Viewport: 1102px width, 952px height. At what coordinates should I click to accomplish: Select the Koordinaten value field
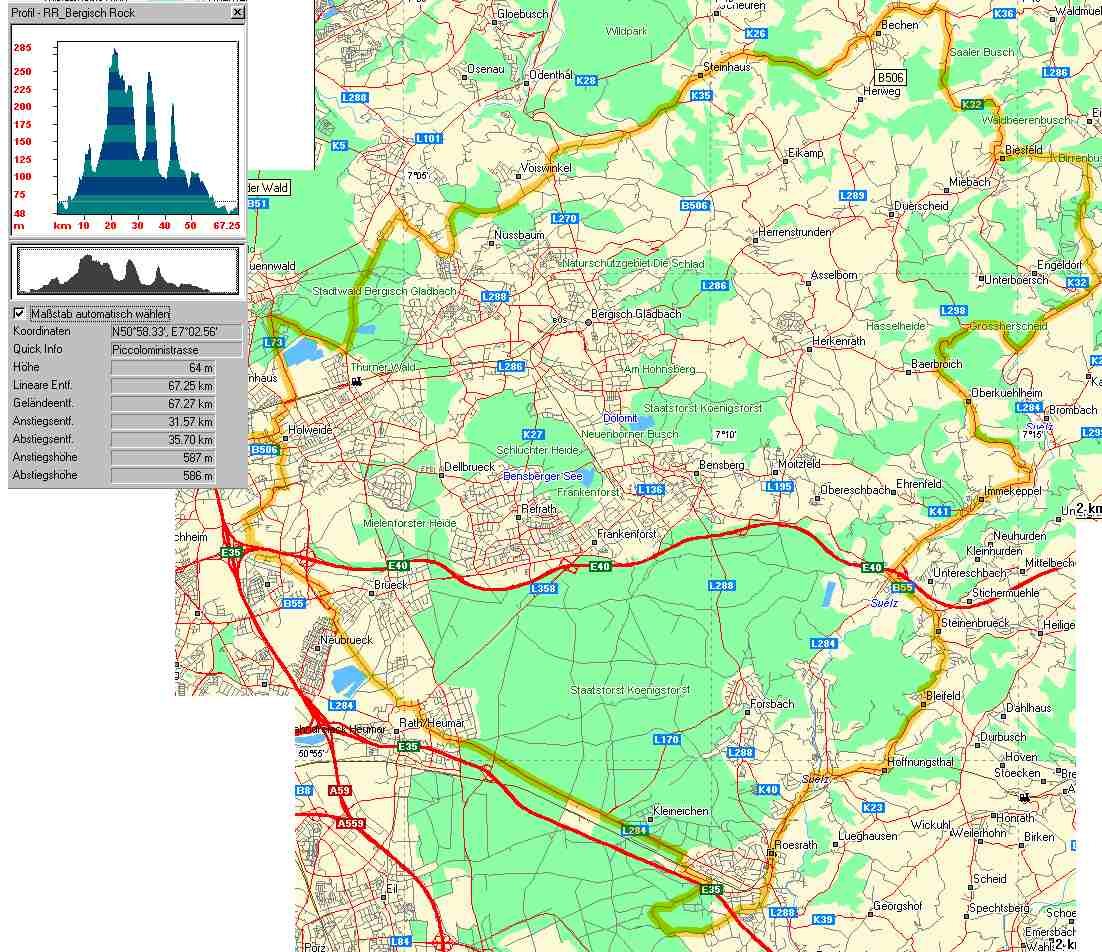pos(176,331)
